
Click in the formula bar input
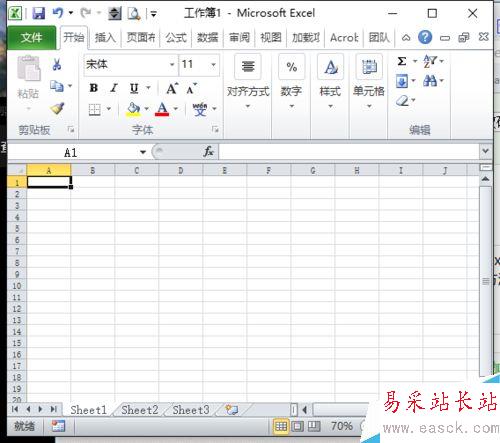tap(349, 152)
